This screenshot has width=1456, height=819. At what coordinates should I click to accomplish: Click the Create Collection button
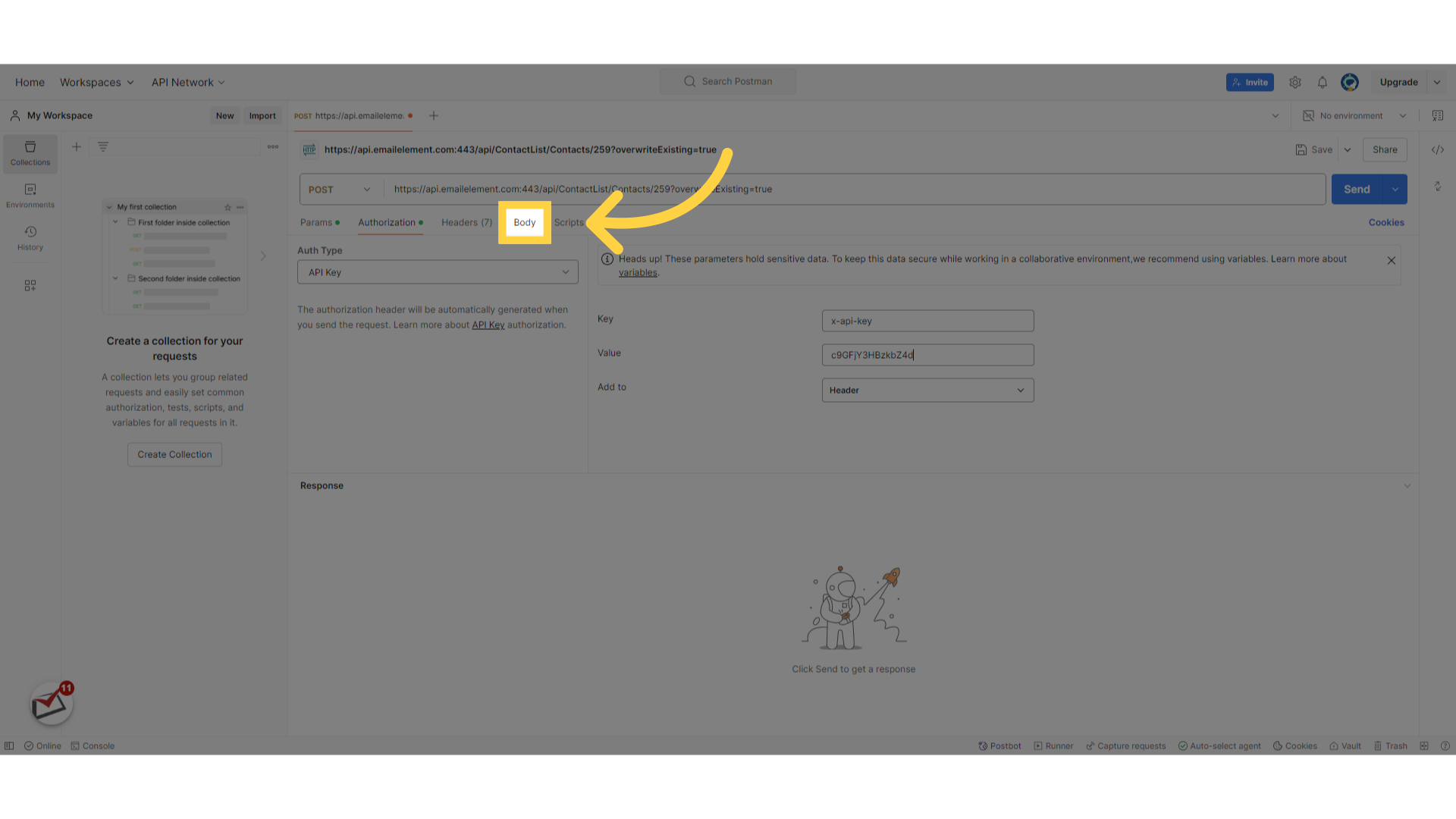coord(174,455)
